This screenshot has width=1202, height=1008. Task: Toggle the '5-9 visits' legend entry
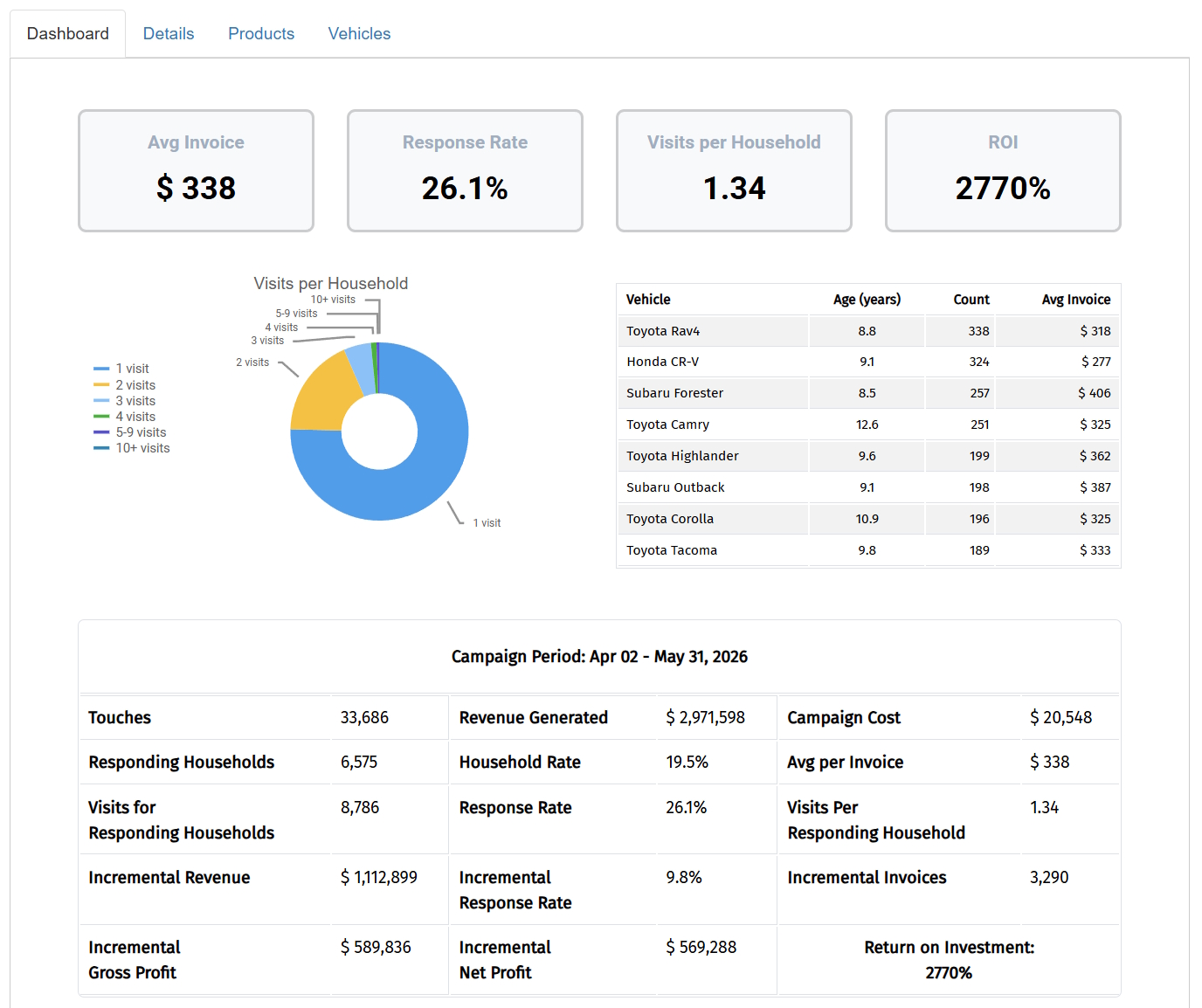click(130, 432)
